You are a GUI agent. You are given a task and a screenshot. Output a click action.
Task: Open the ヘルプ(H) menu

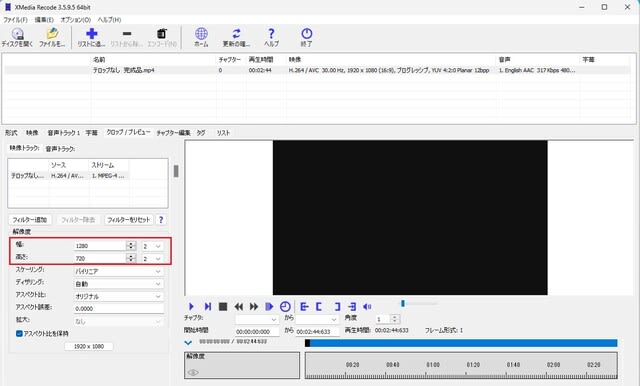(x=109, y=20)
